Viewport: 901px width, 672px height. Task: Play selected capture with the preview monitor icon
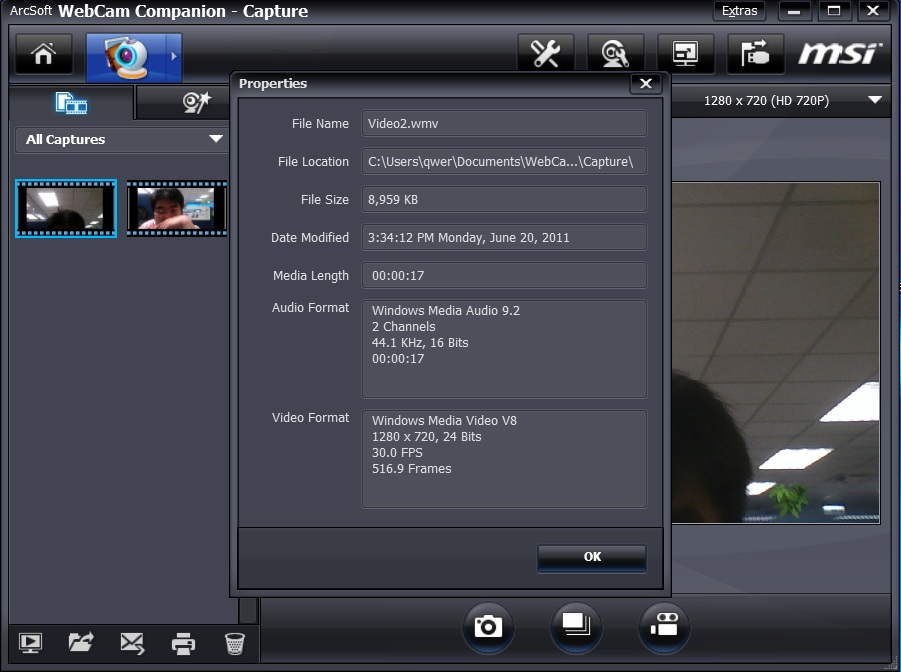(30, 643)
